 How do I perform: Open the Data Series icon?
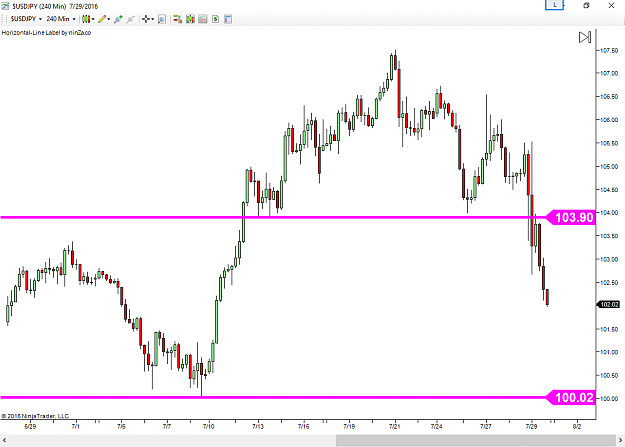[190, 19]
